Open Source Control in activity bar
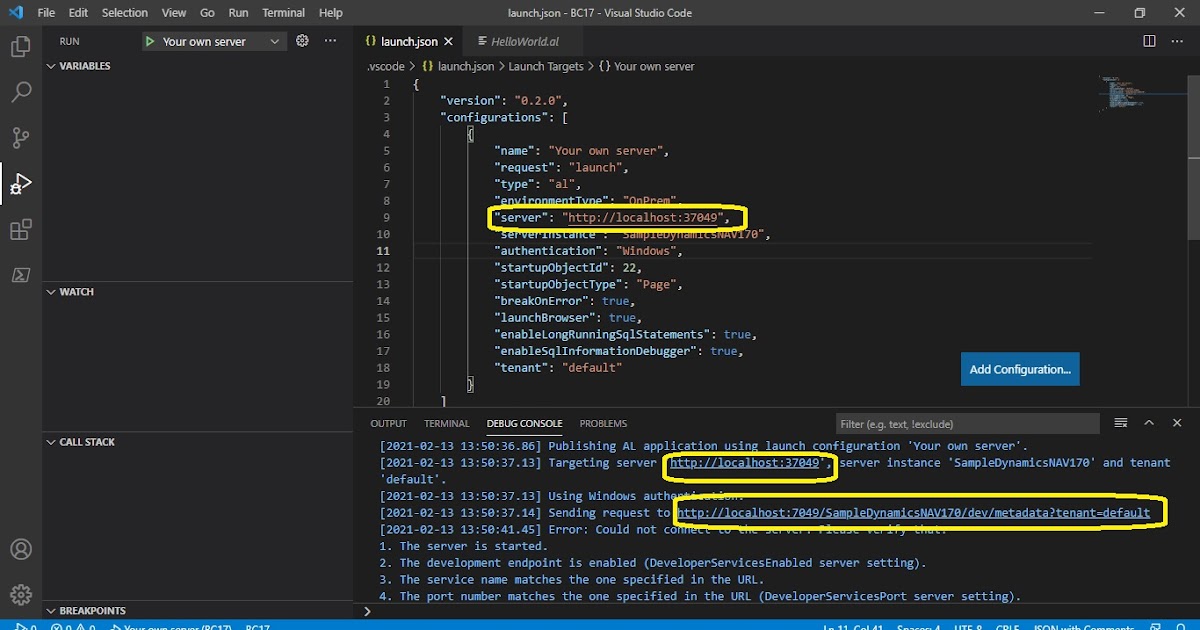 [x=21, y=137]
